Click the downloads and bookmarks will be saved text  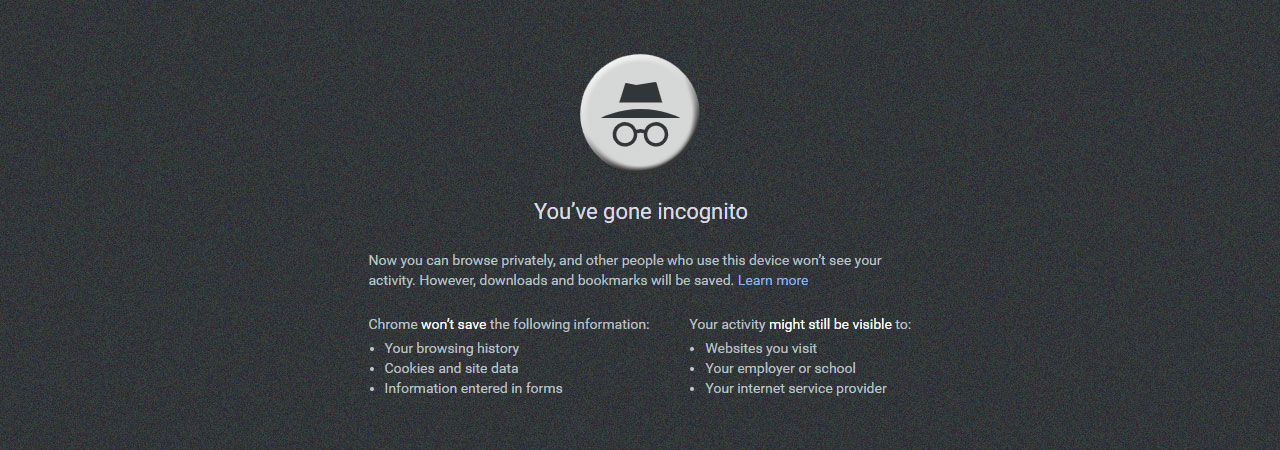(x=606, y=280)
